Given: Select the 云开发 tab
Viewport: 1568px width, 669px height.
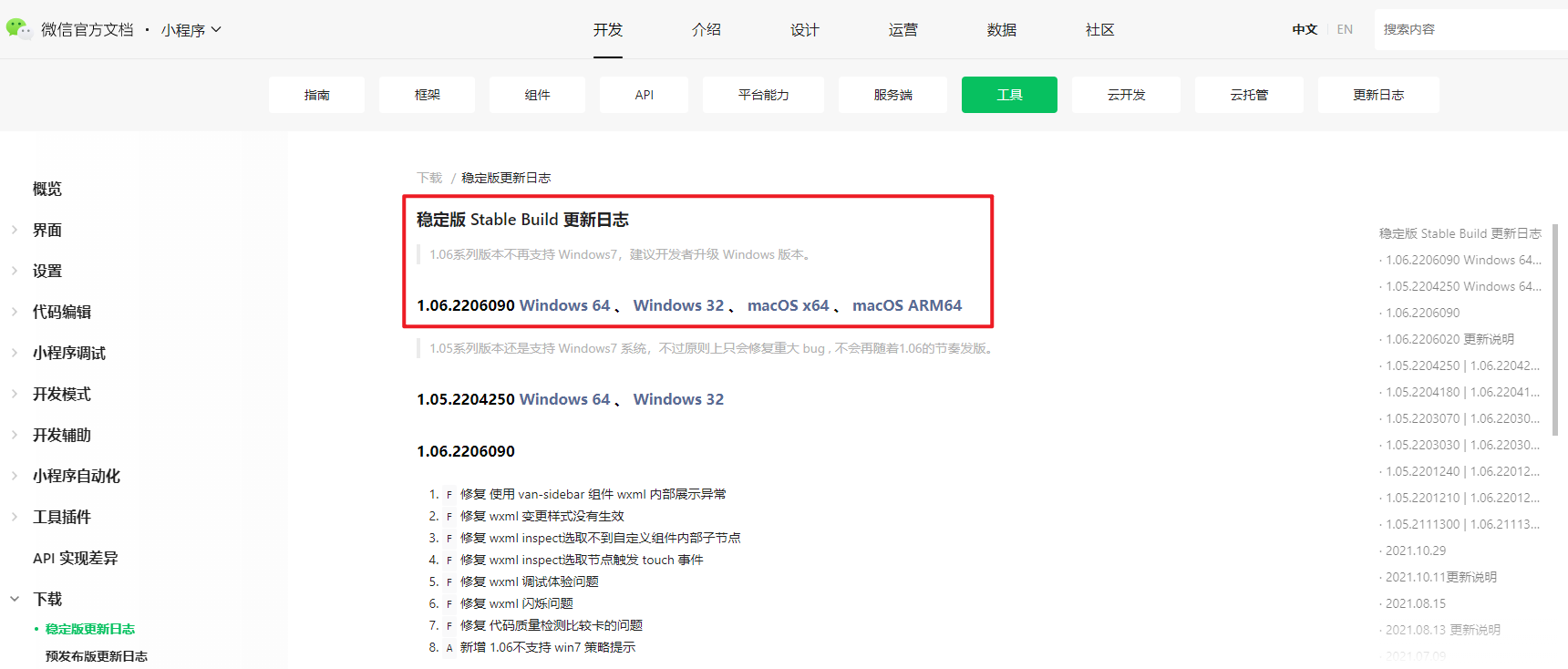Looking at the screenshot, I should [x=1126, y=95].
